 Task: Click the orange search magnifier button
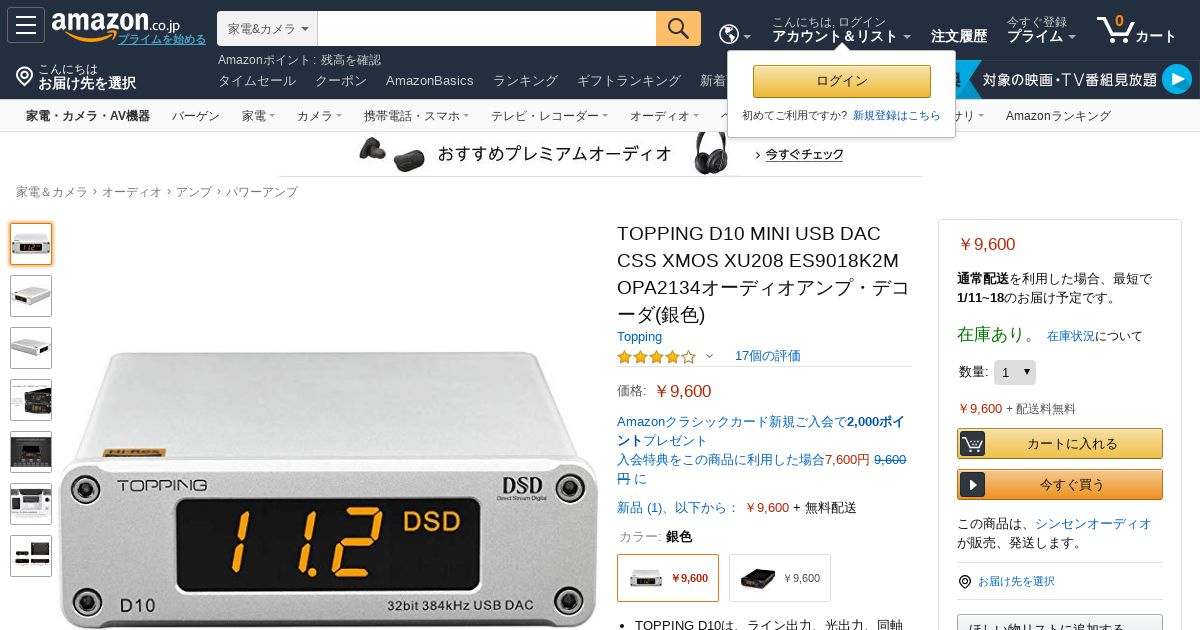click(x=678, y=28)
